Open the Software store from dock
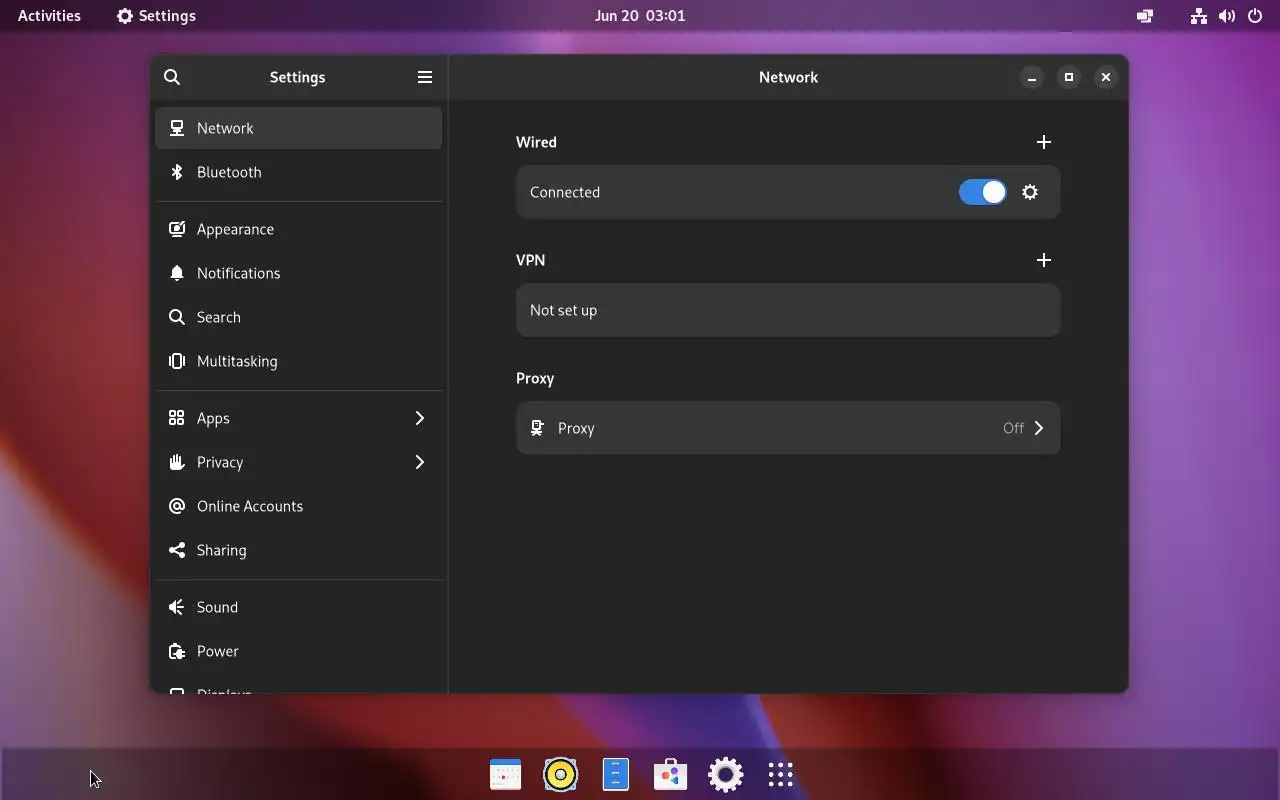This screenshot has height=800, width=1280. (x=670, y=774)
